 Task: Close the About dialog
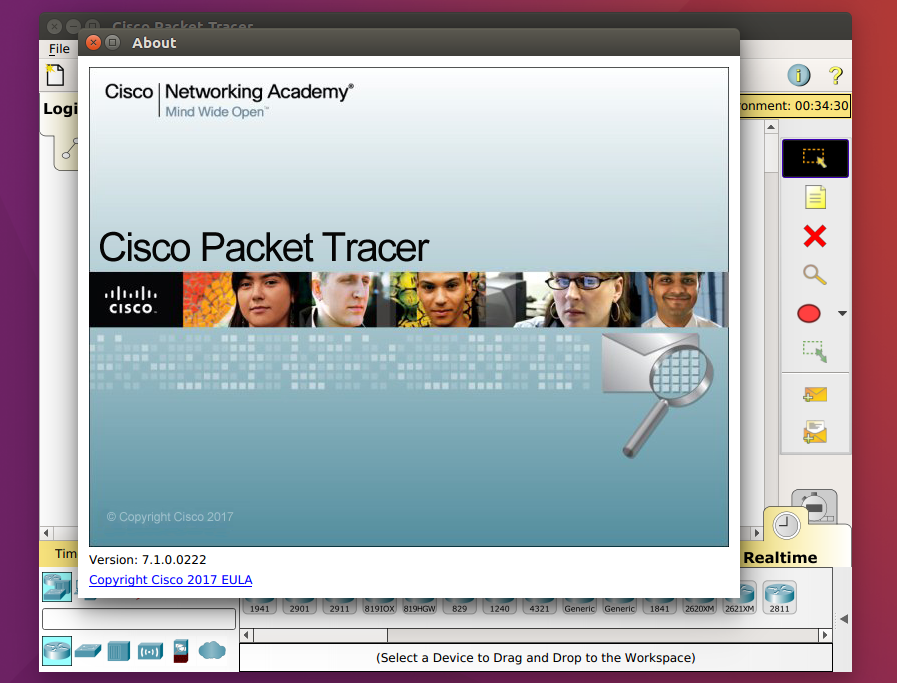(93, 42)
